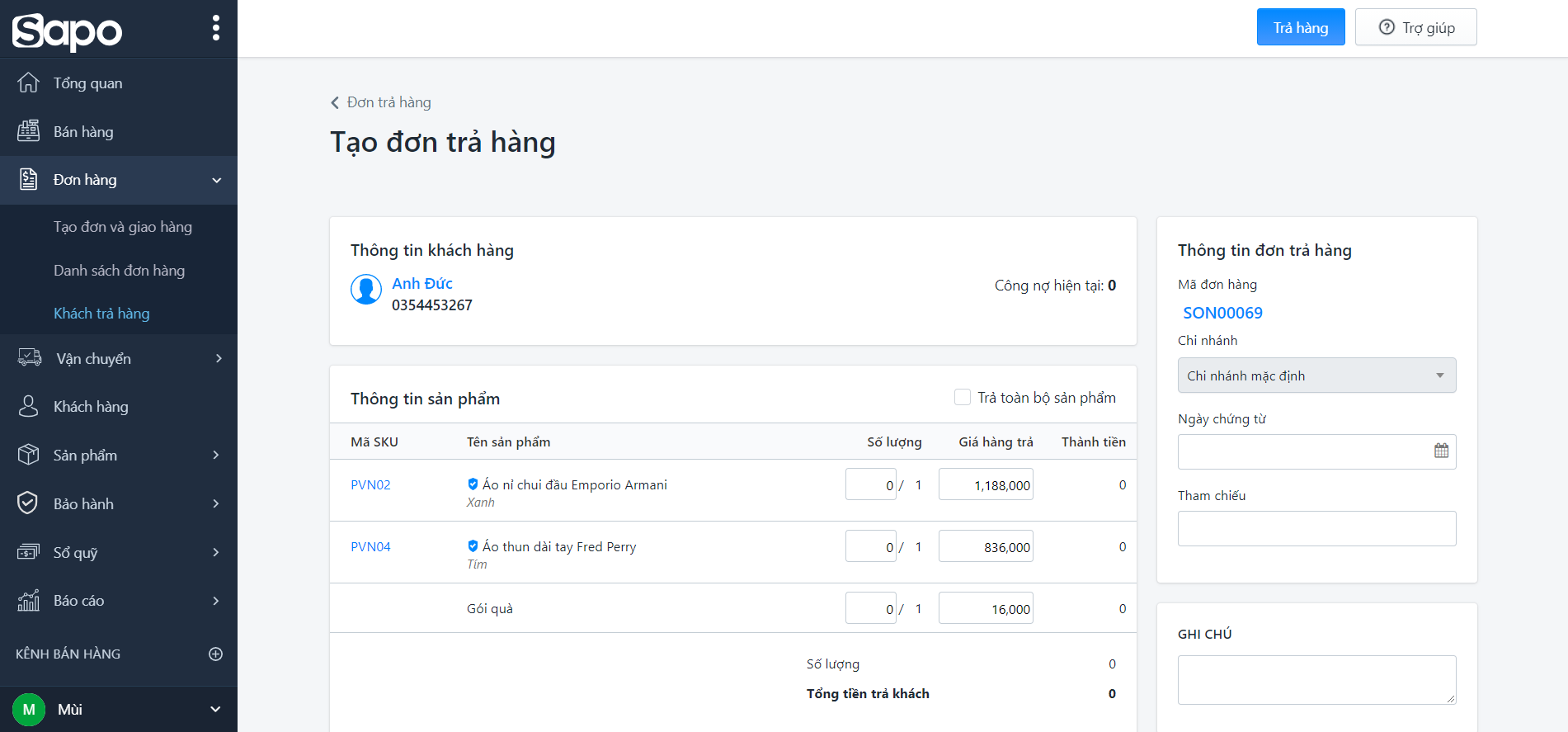Image resolution: width=1568 pixels, height=732 pixels.
Task: Go to Danh sách đơn hàng
Action: [x=119, y=271]
